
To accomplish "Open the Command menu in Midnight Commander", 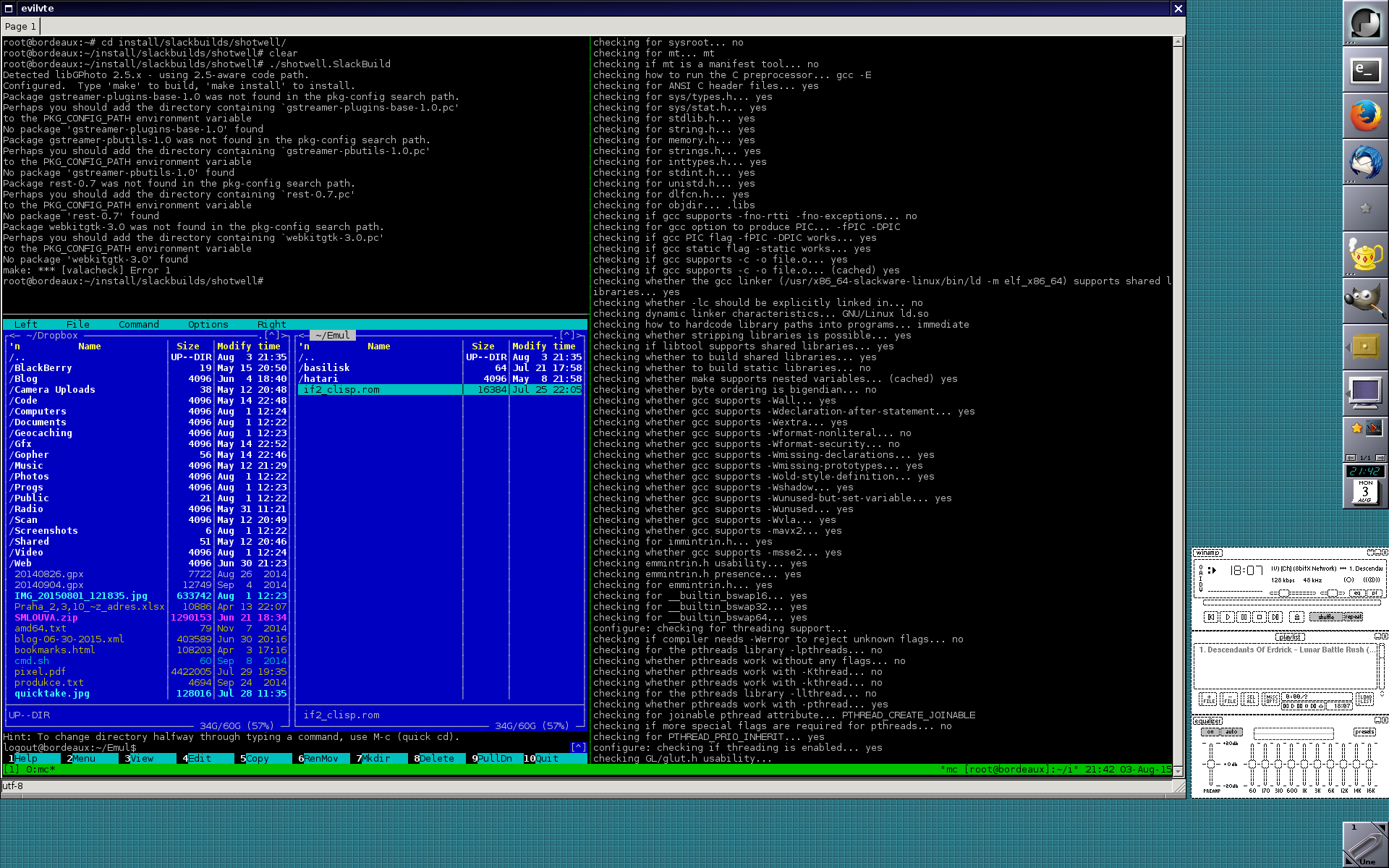I will click(x=138, y=324).
